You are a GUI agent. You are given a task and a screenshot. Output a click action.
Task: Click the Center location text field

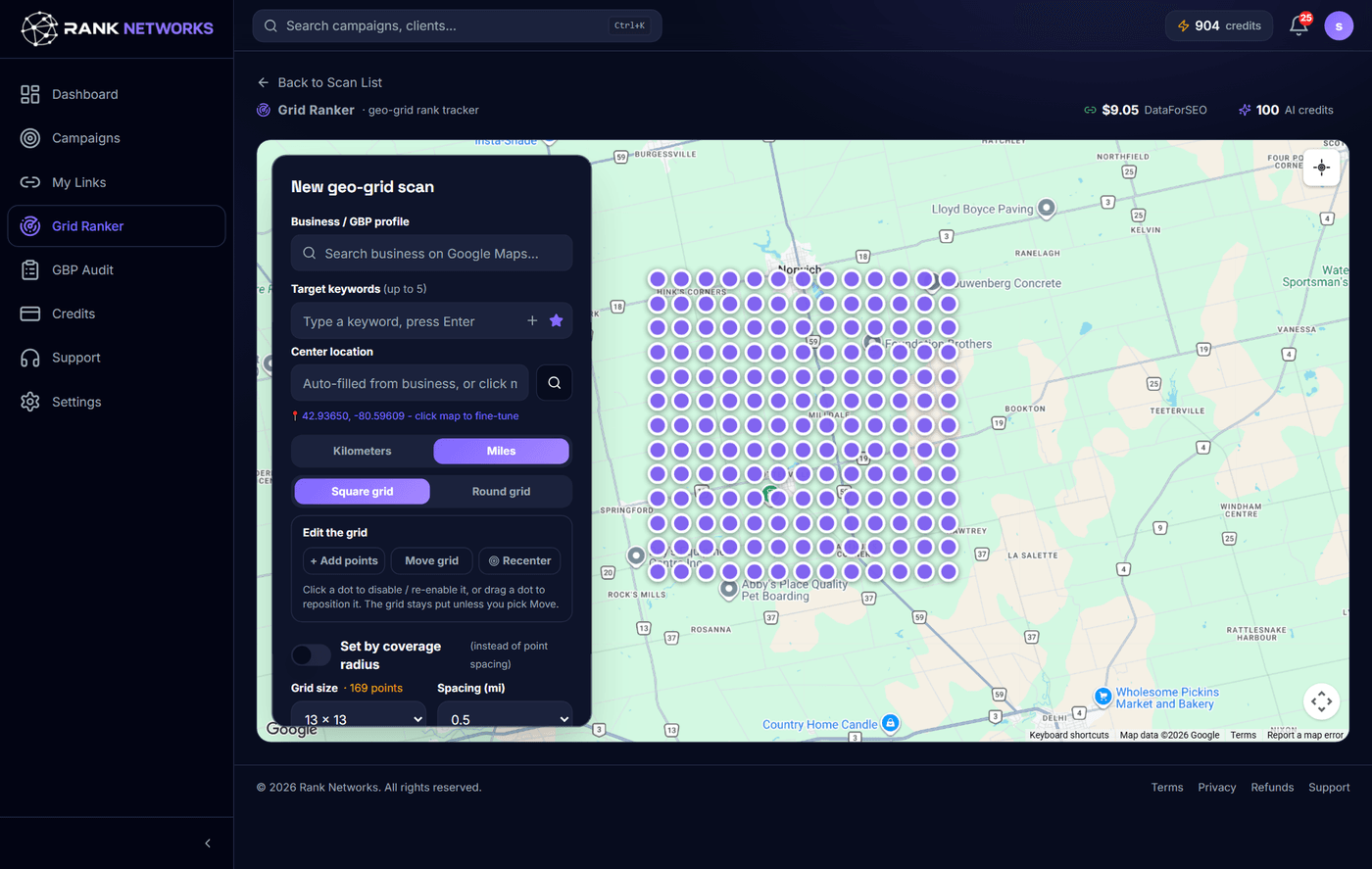point(410,383)
